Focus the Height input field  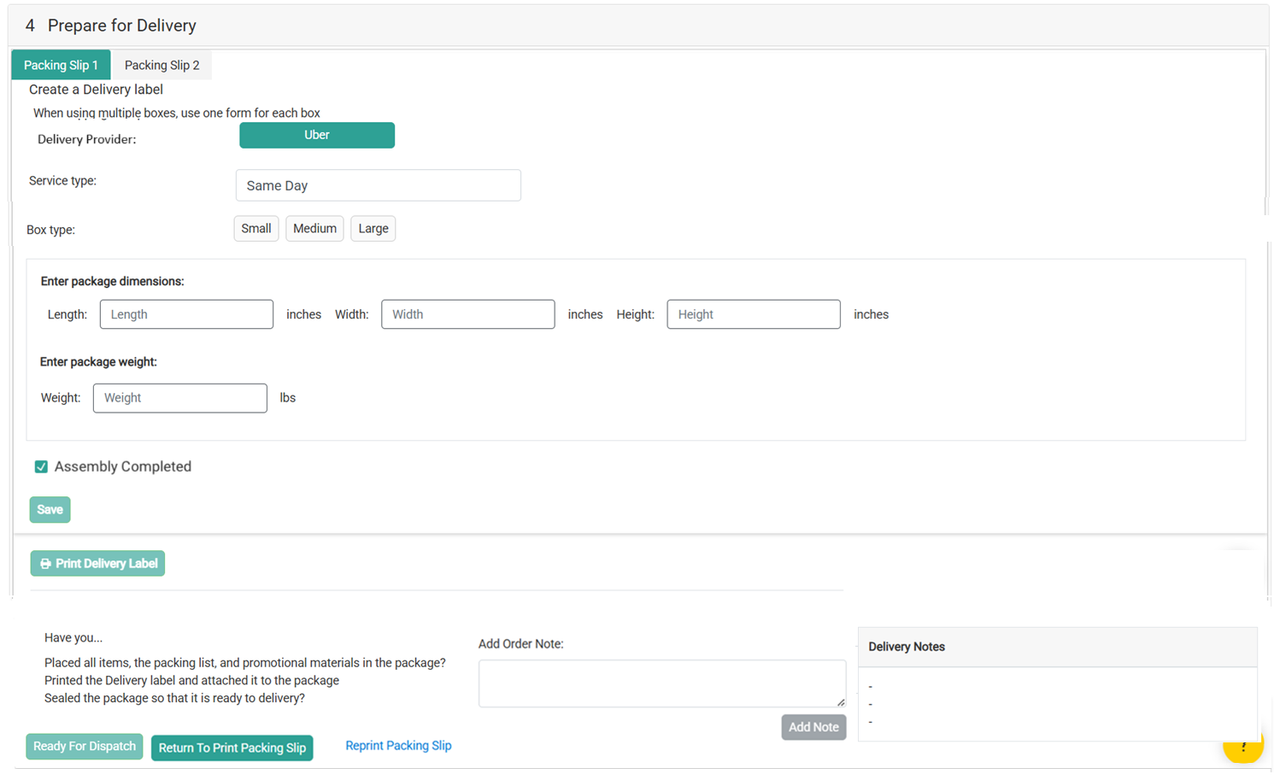(754, 314)
